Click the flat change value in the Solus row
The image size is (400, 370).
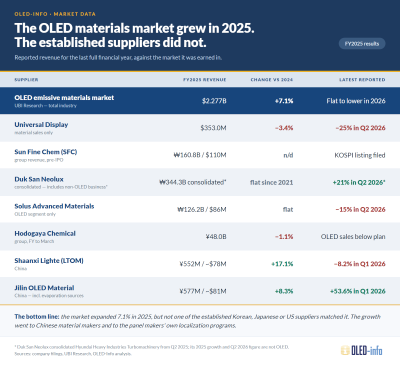[288, 210]
